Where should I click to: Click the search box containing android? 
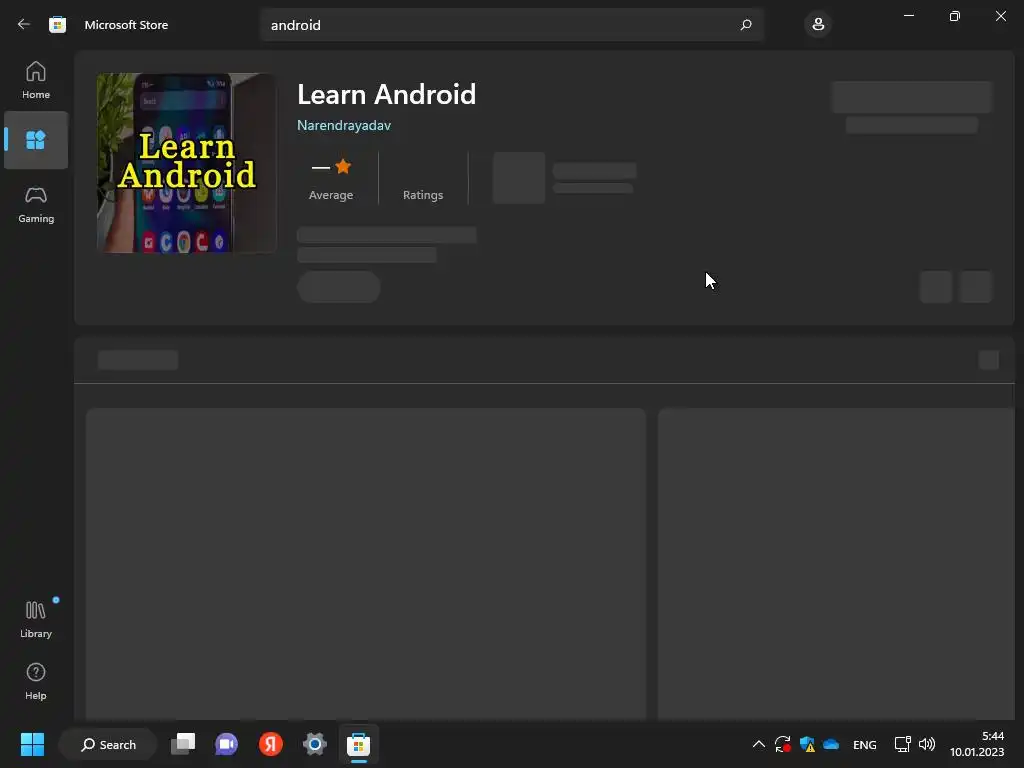tap(511, 25)
